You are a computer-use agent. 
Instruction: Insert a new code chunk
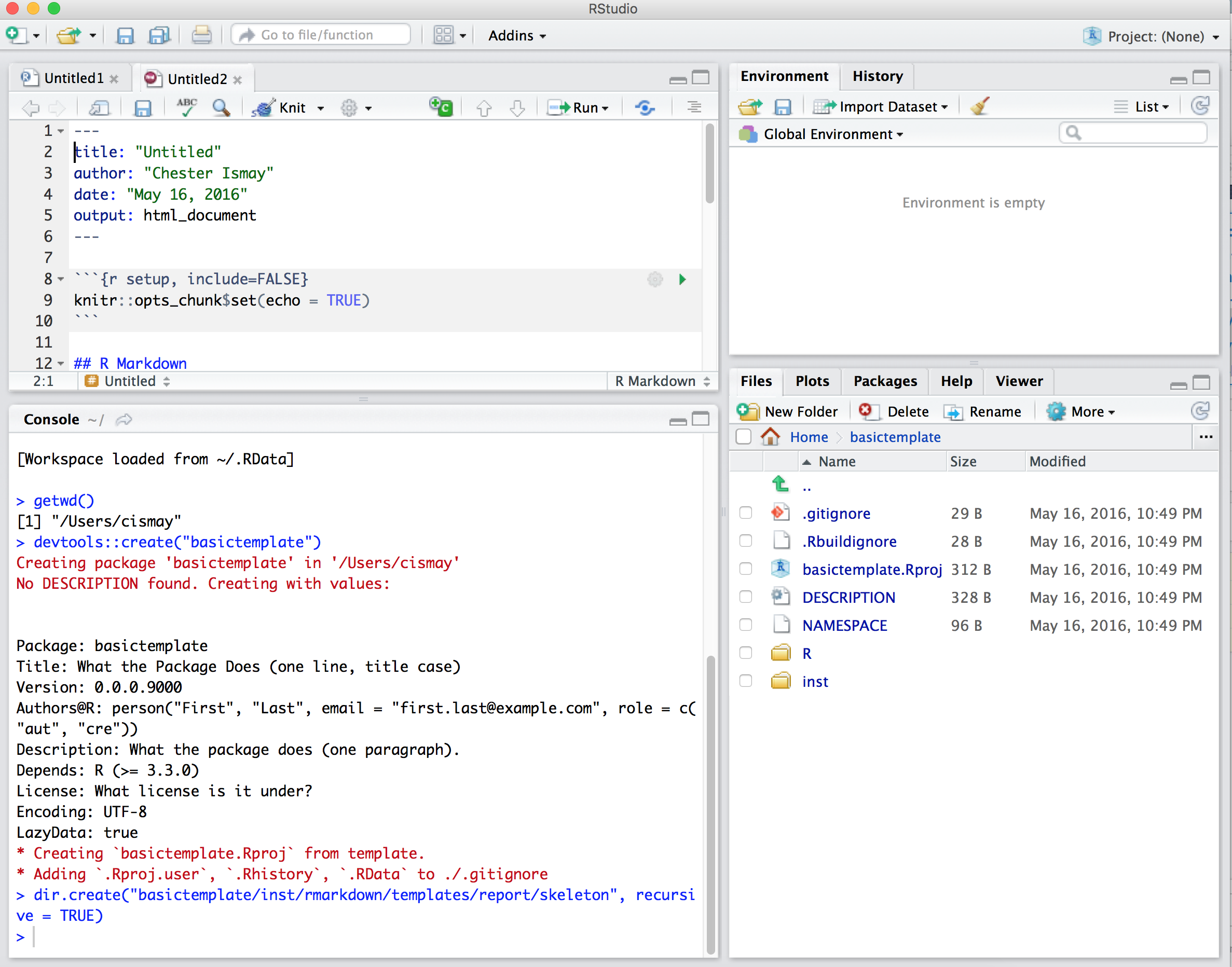tap(441, 107)
